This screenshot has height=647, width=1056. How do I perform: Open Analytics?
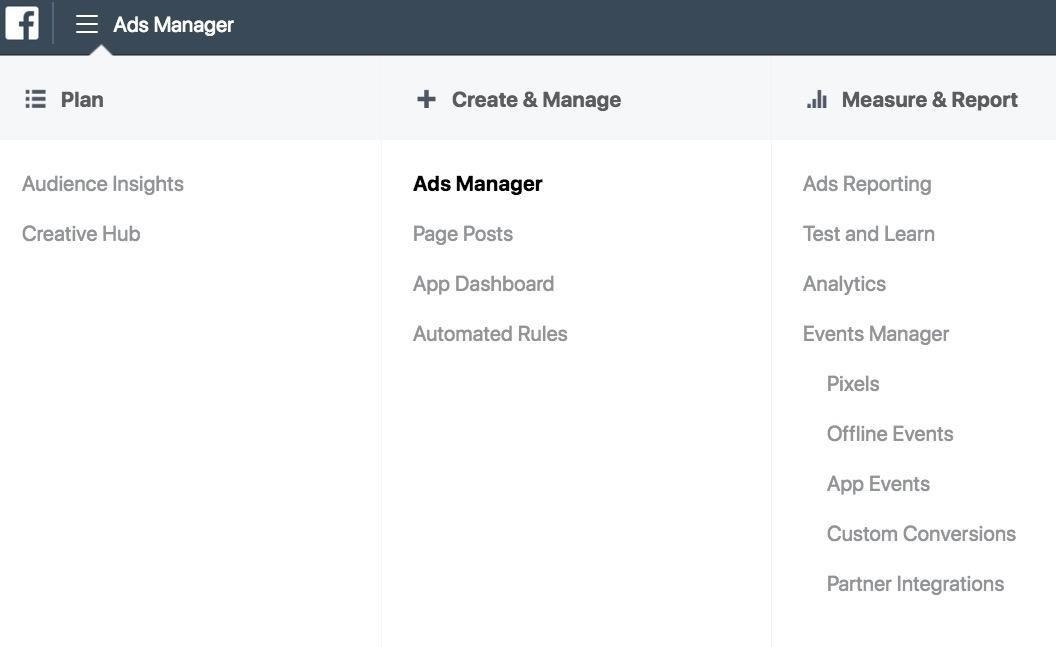point(843,284)
